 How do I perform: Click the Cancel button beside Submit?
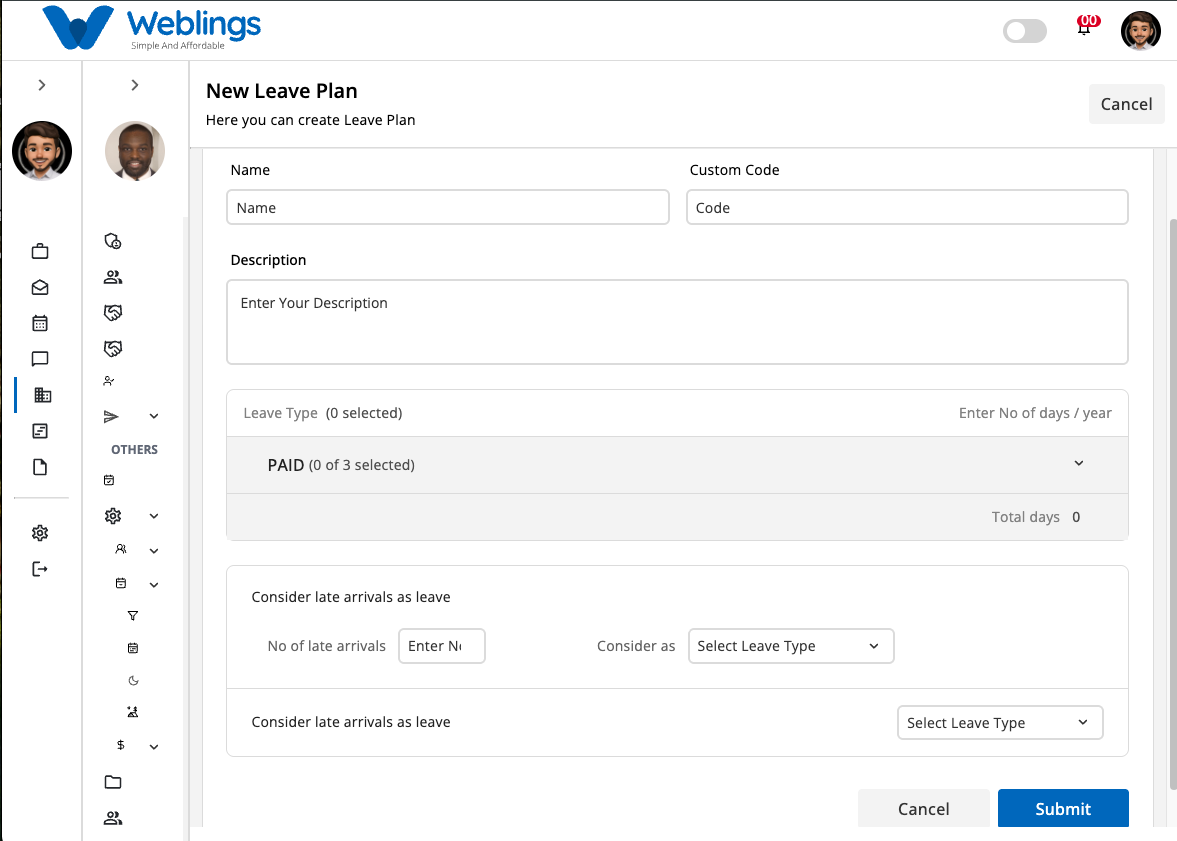click(x=923, y=808)
